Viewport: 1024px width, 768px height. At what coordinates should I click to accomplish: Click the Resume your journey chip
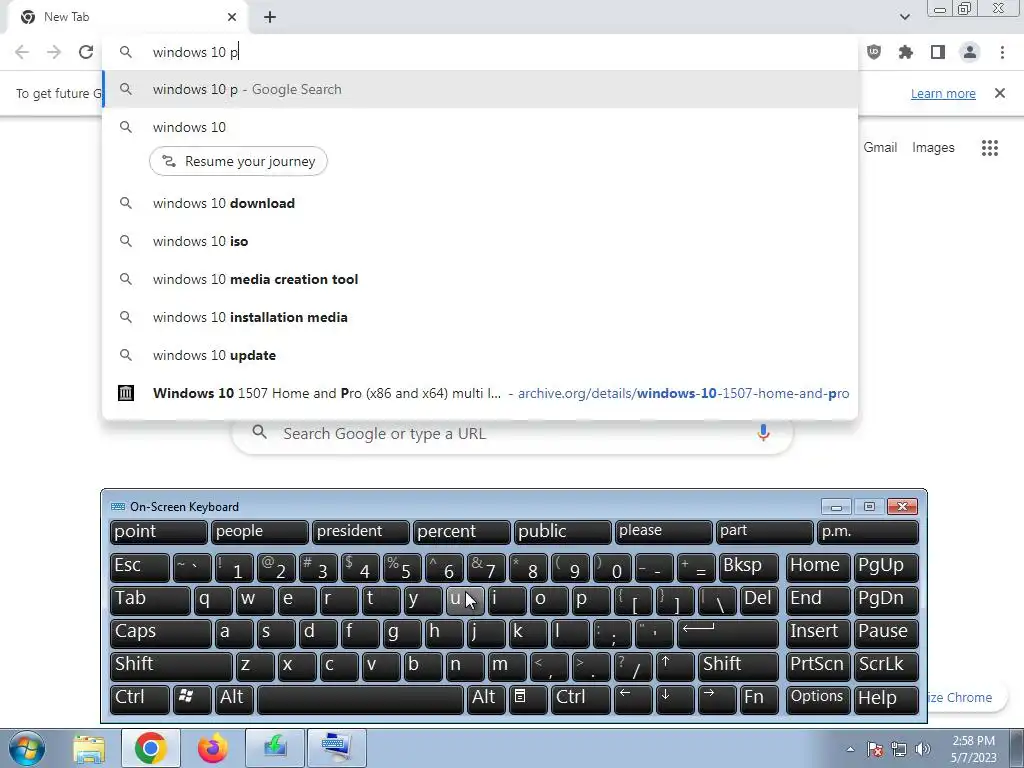pos(238,161)
